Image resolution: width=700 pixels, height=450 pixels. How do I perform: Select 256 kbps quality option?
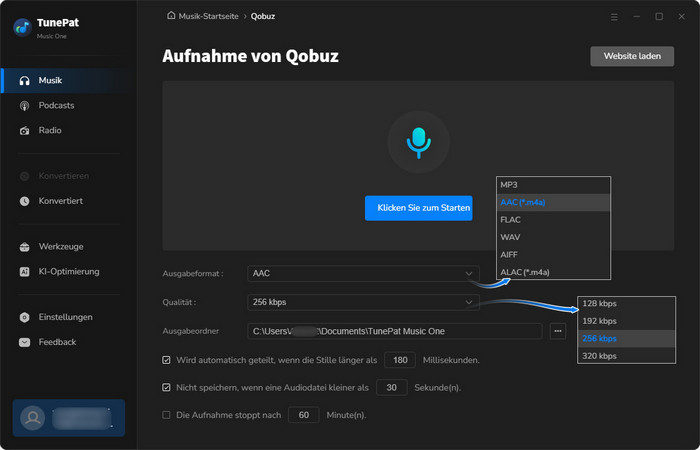(626, 338)
